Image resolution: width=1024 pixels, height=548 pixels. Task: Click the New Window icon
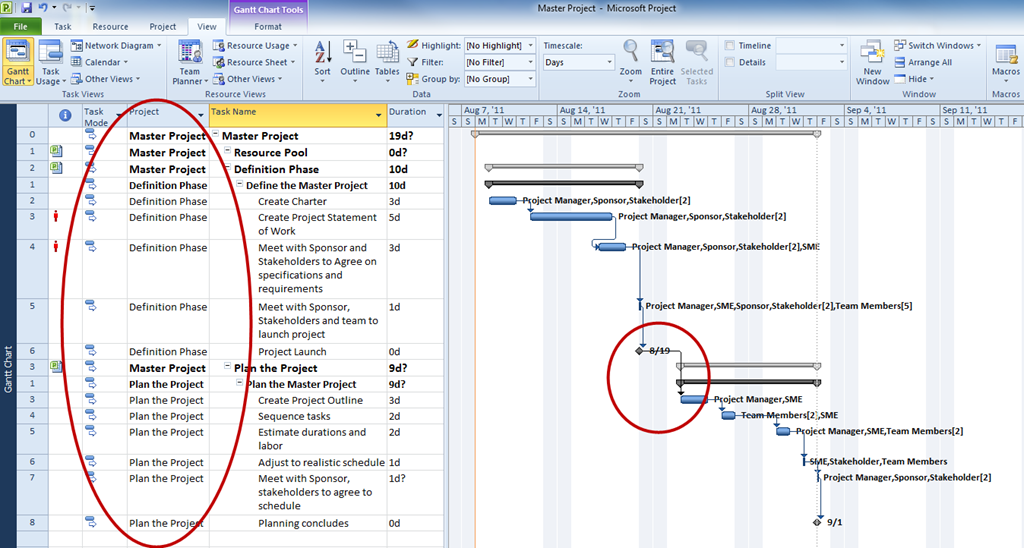click(x=872, y=62)
